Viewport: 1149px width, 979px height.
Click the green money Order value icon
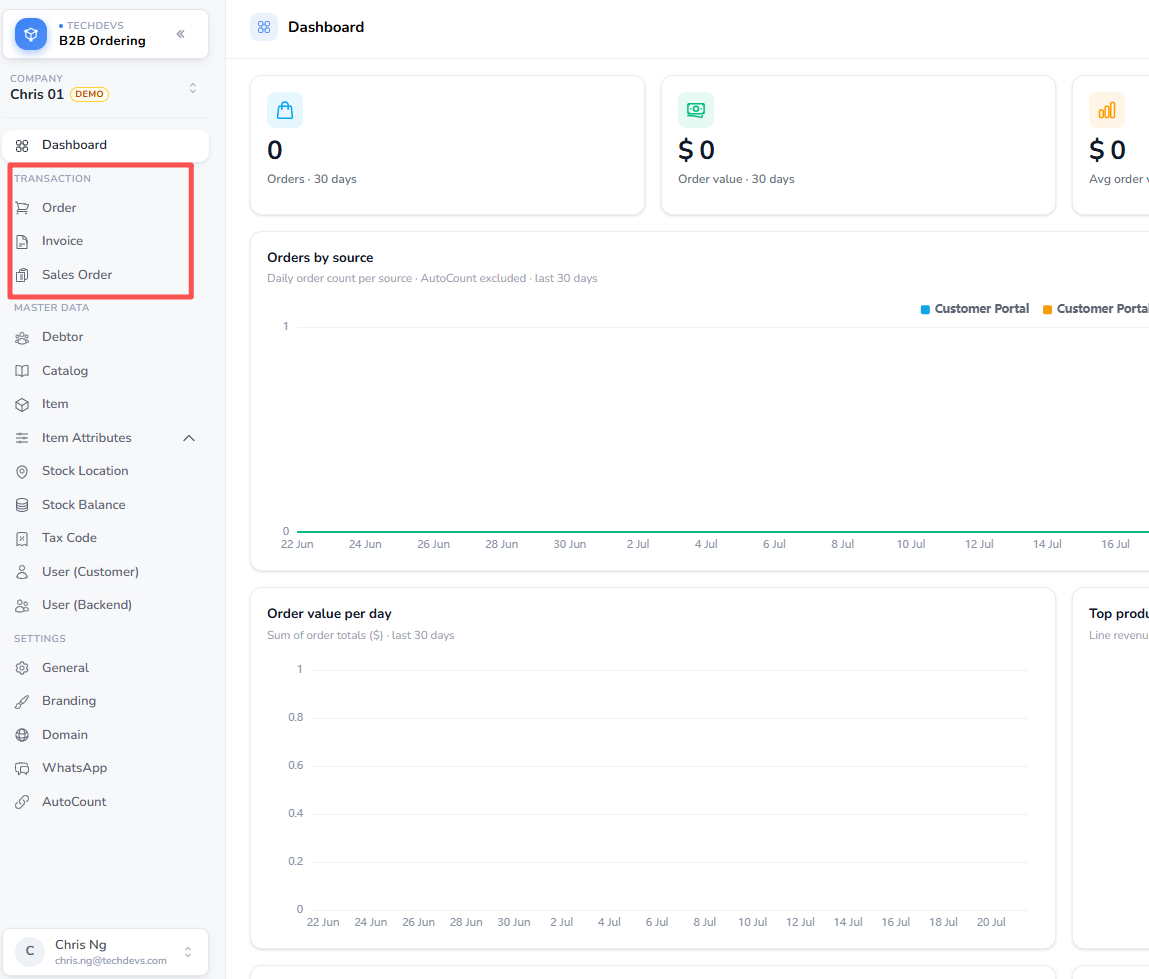[x=695, y=110]
